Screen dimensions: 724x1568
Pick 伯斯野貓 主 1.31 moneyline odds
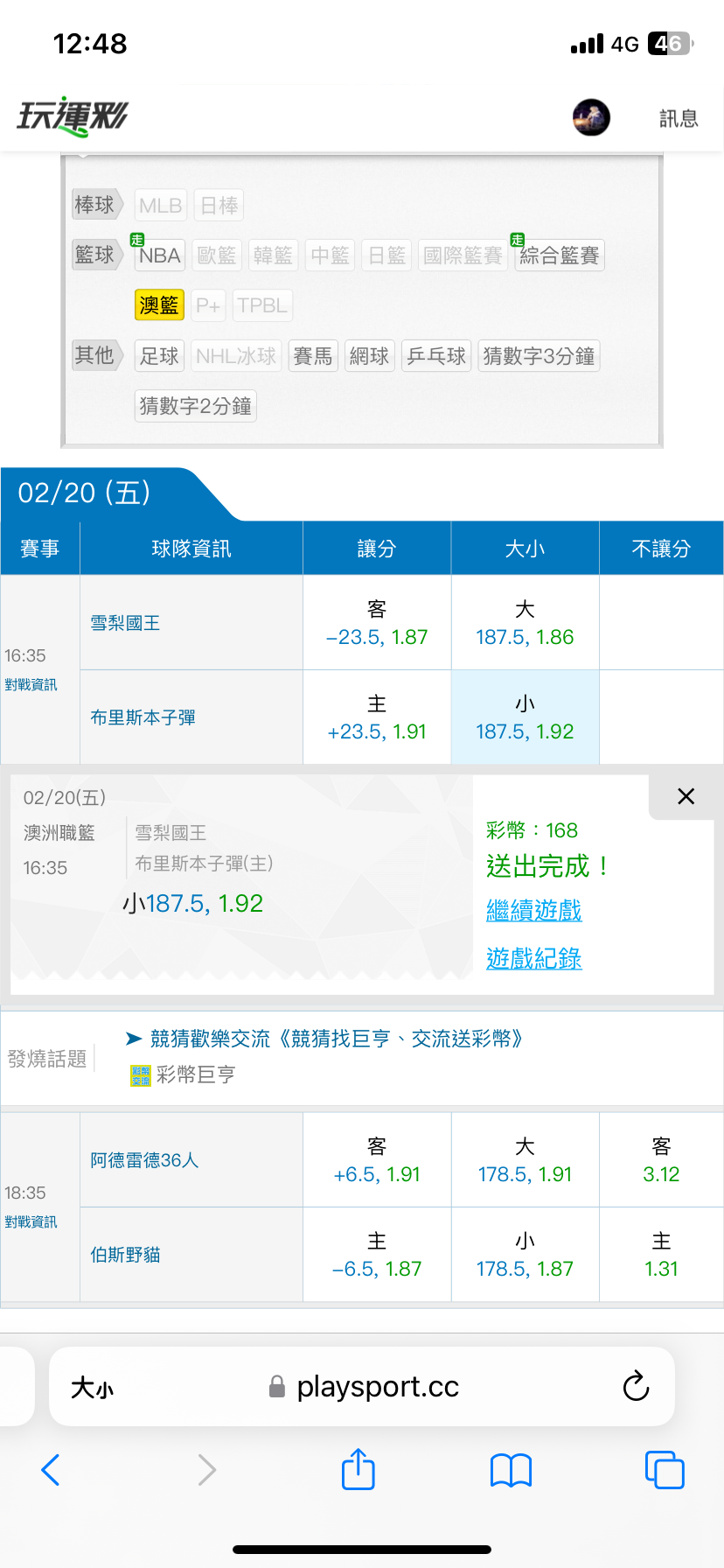pyautogui.click(x=661, y=1255)
